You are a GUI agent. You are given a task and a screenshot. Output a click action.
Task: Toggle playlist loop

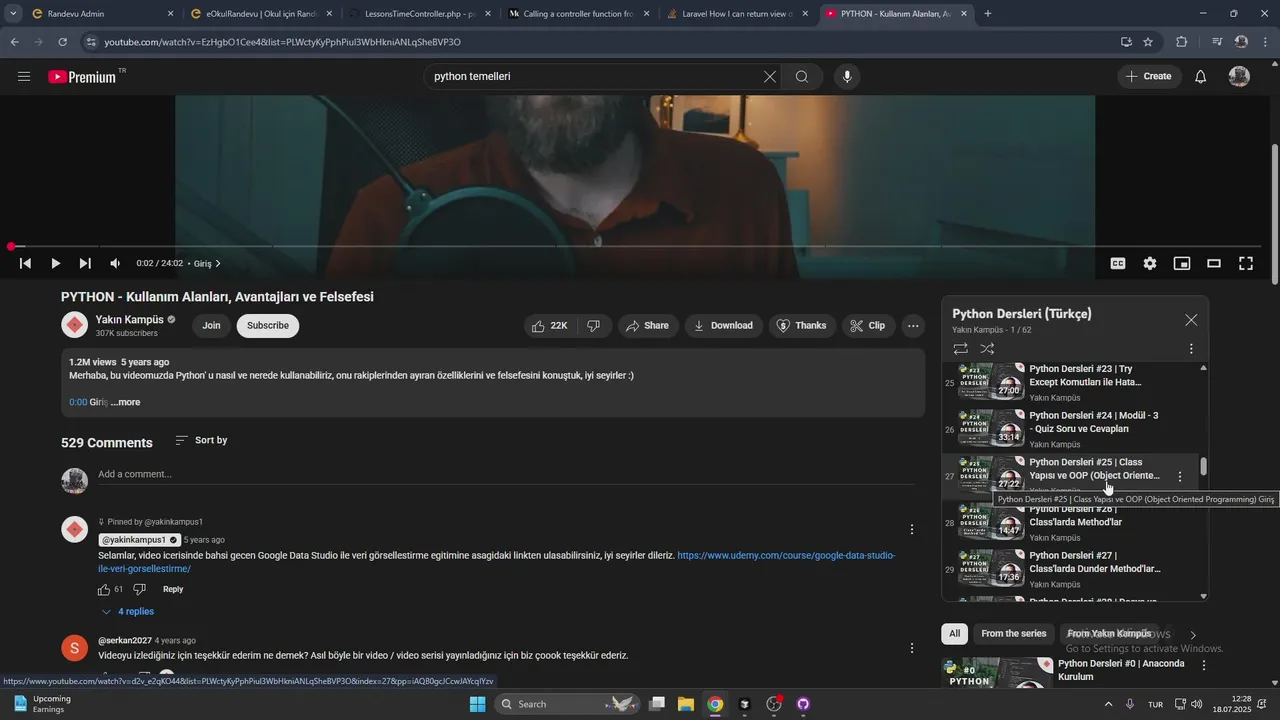point(960,349)
